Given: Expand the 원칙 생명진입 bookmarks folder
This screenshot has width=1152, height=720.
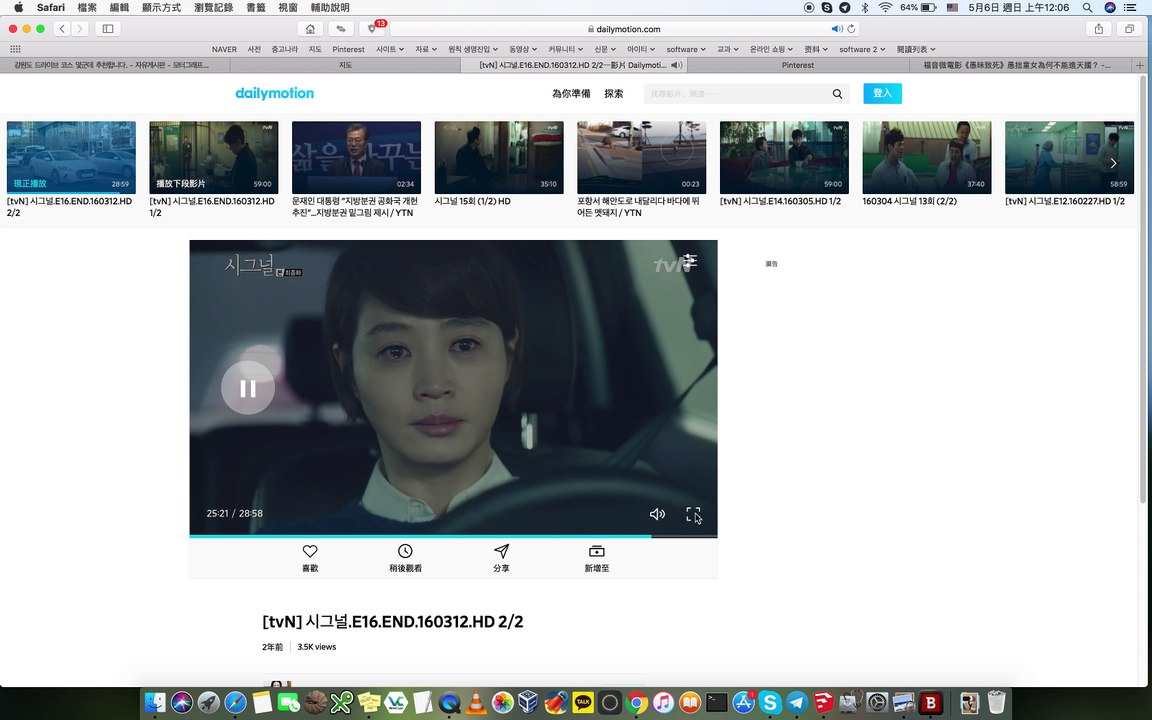Looking at the screenshot, I should click(473, 49).
